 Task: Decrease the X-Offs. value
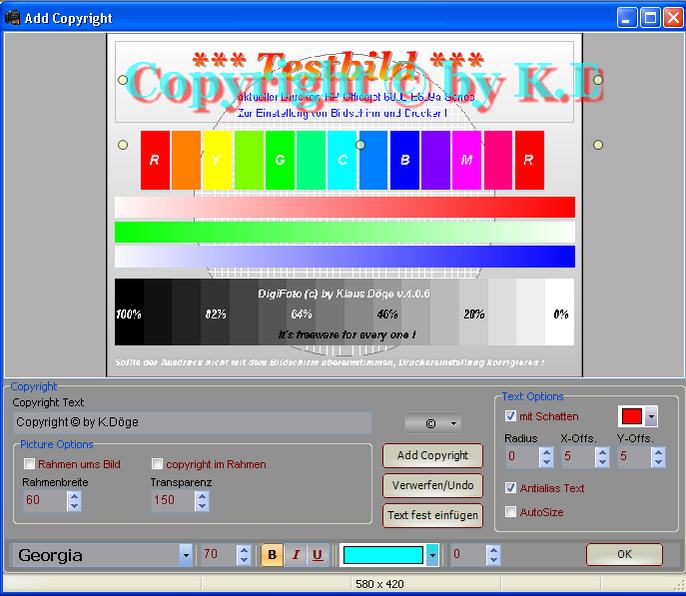click(602, 462)
